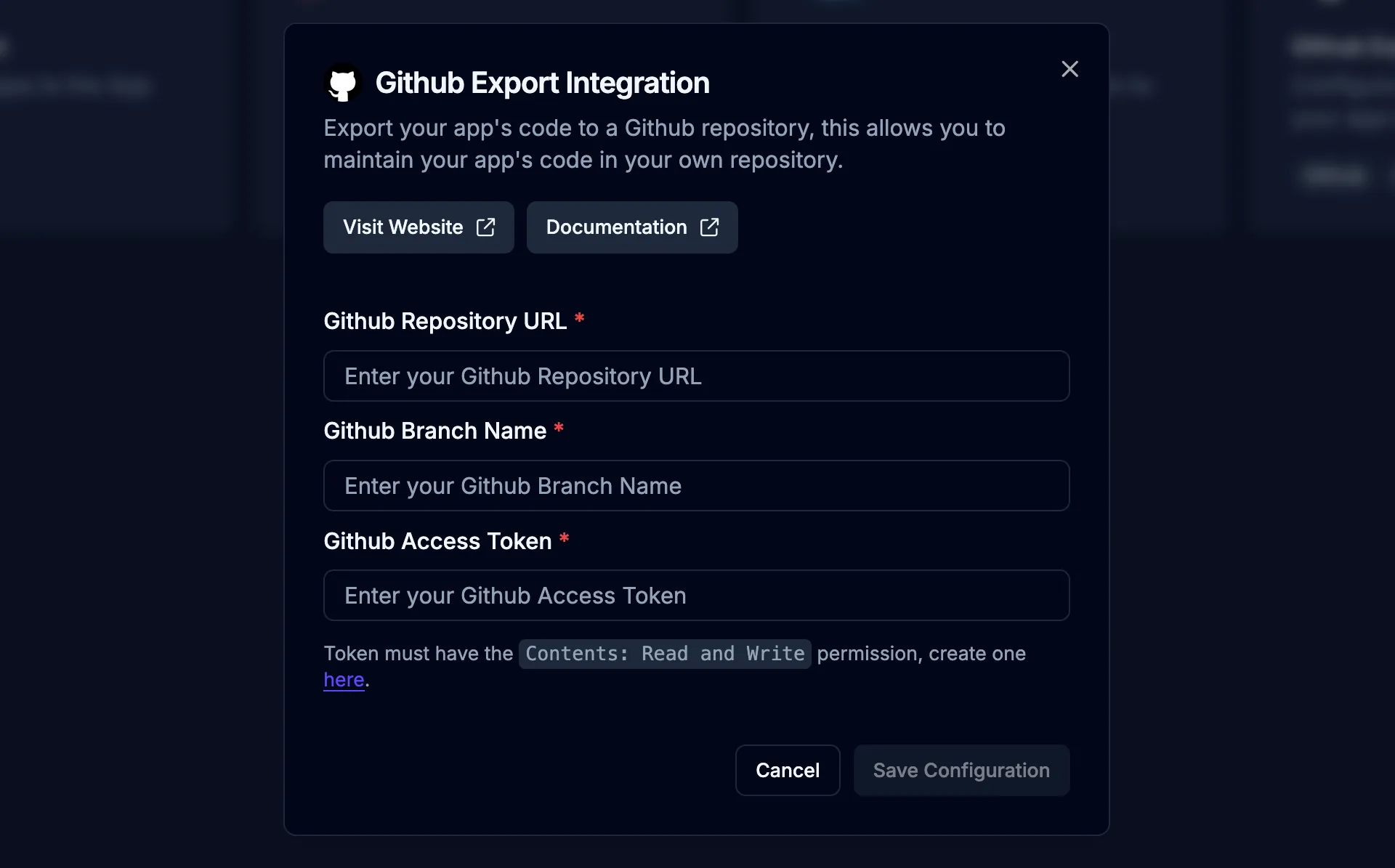This screenshot has width=1395, height=868.
Task: Click the Github Branch Name input field
Action: (695, 485)
